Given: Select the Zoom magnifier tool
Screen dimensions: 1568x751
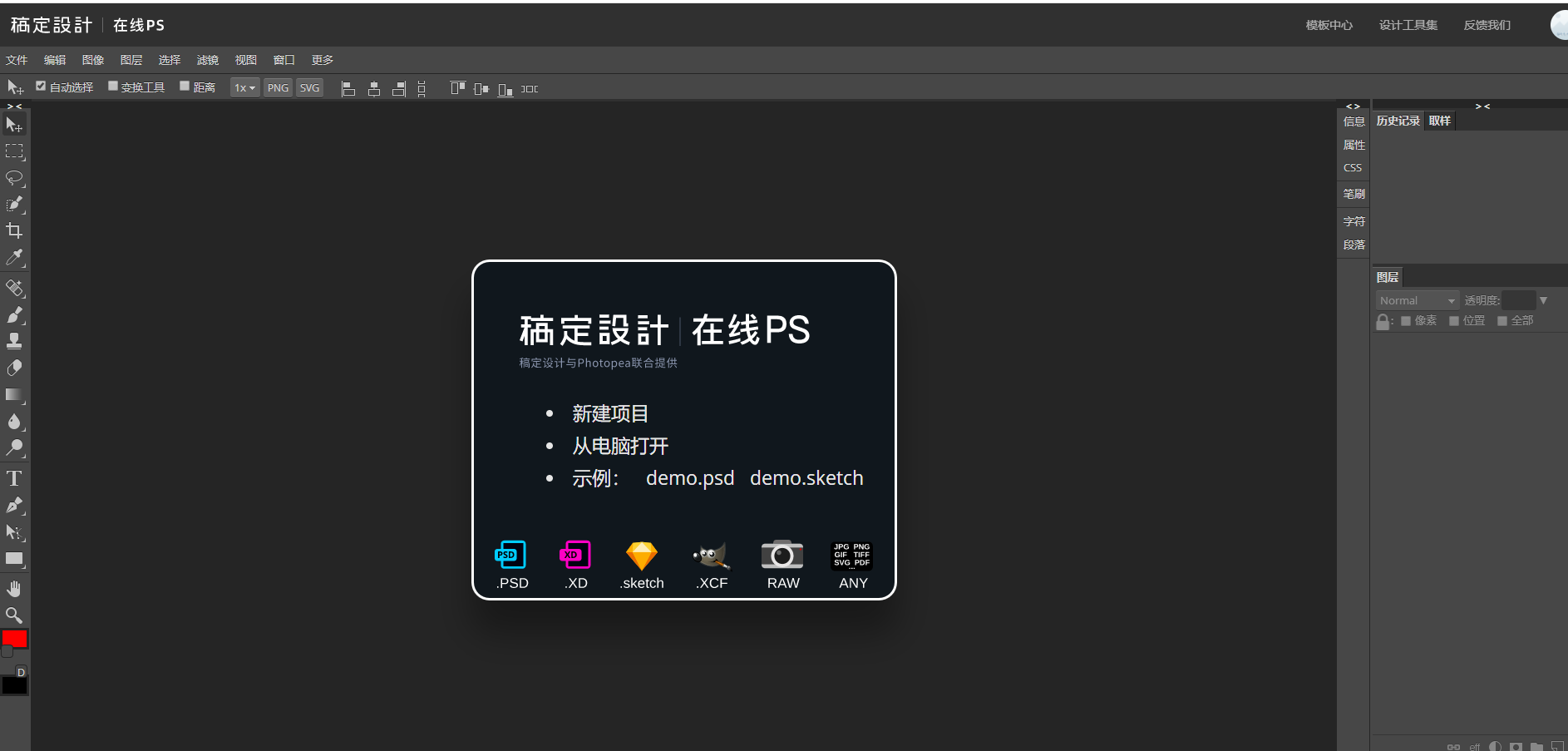Looking at the screenshot, I should [x=14, y=615].
